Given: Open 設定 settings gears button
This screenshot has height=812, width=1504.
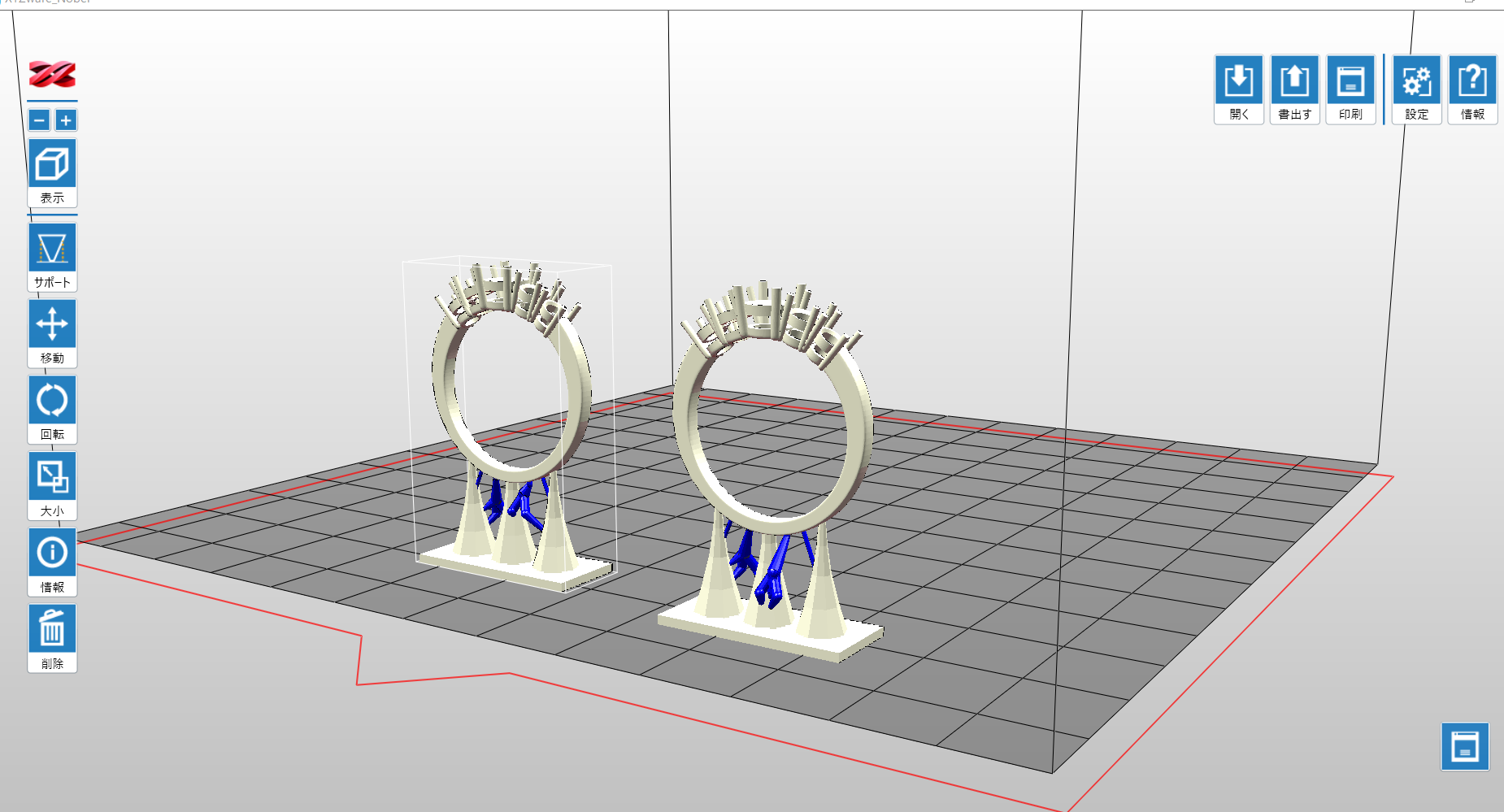Looking at the screenshot, I should 1417,89.
